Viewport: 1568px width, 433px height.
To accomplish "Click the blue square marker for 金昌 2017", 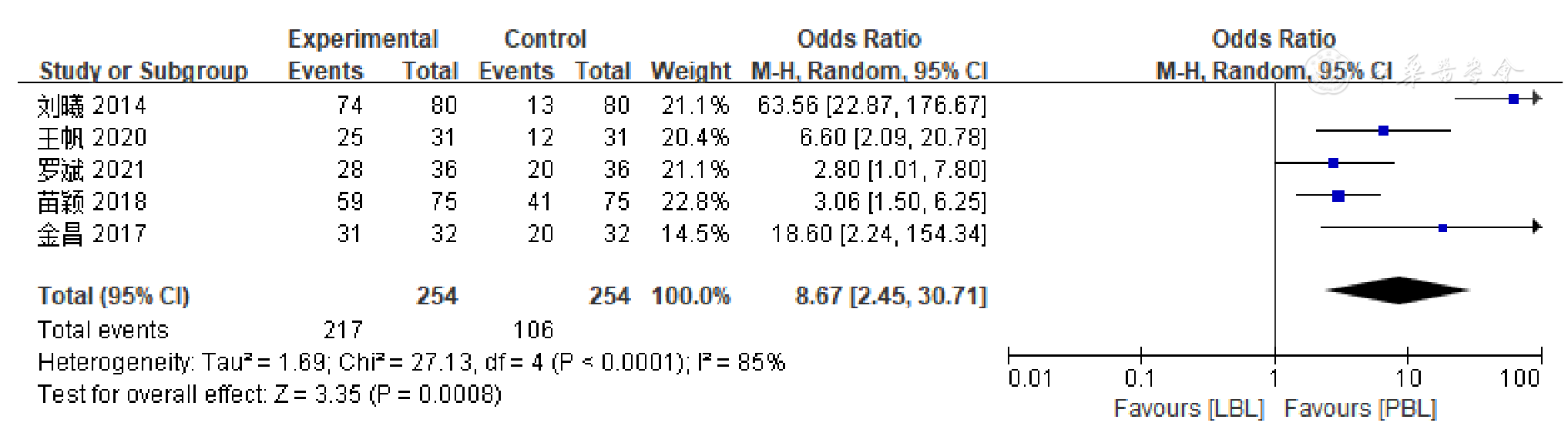I will click(1442, 228).
